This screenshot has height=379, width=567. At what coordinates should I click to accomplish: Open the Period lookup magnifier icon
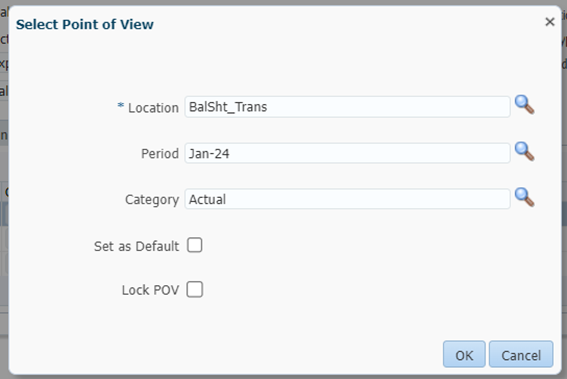point(524,151)
